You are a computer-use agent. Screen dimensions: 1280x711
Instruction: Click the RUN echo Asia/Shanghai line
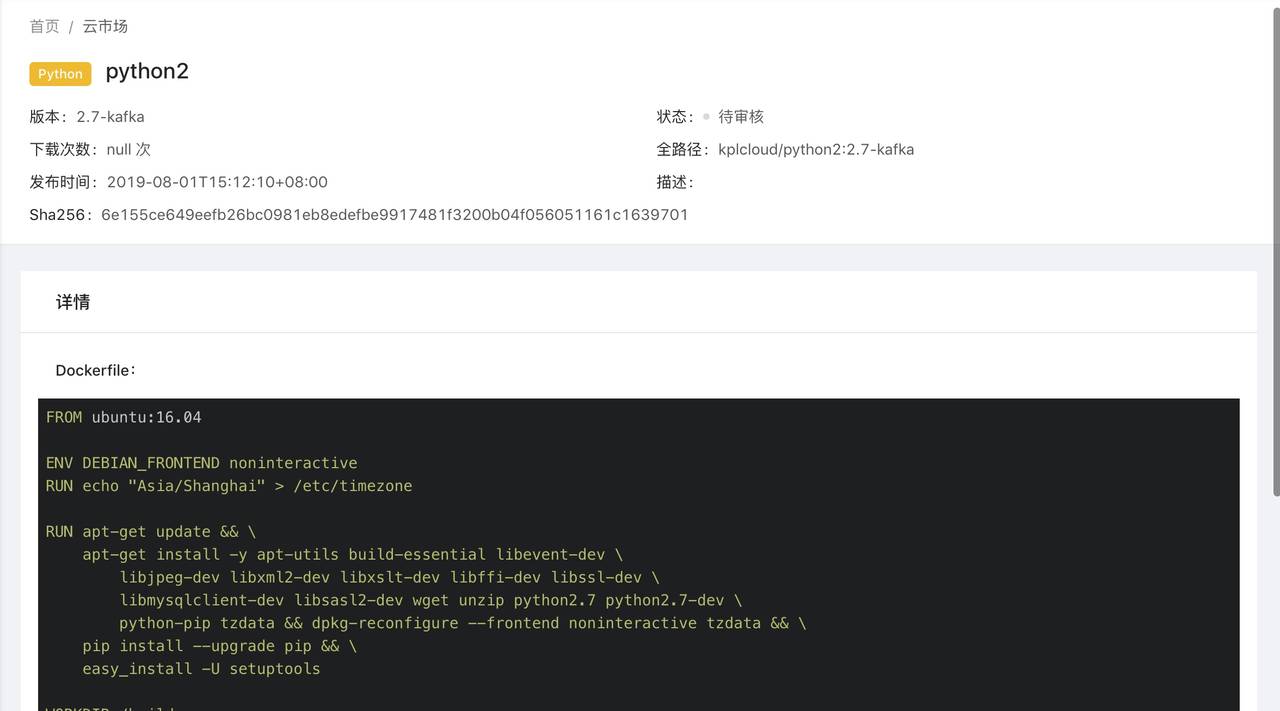(228, 486)
